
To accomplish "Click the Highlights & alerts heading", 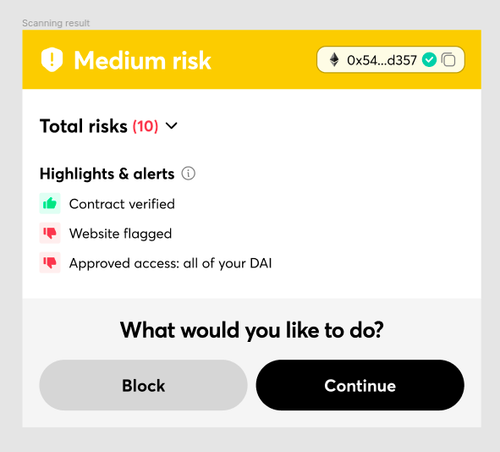I will point(107,174).
